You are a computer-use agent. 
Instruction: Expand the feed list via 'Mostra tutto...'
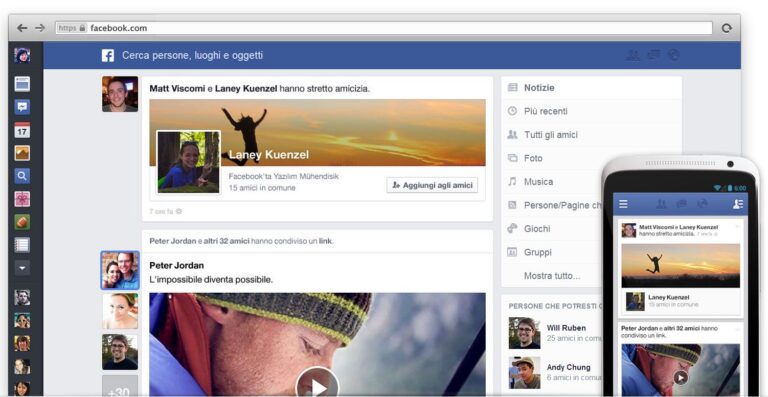pyautogui.click(x=552, y=276)
